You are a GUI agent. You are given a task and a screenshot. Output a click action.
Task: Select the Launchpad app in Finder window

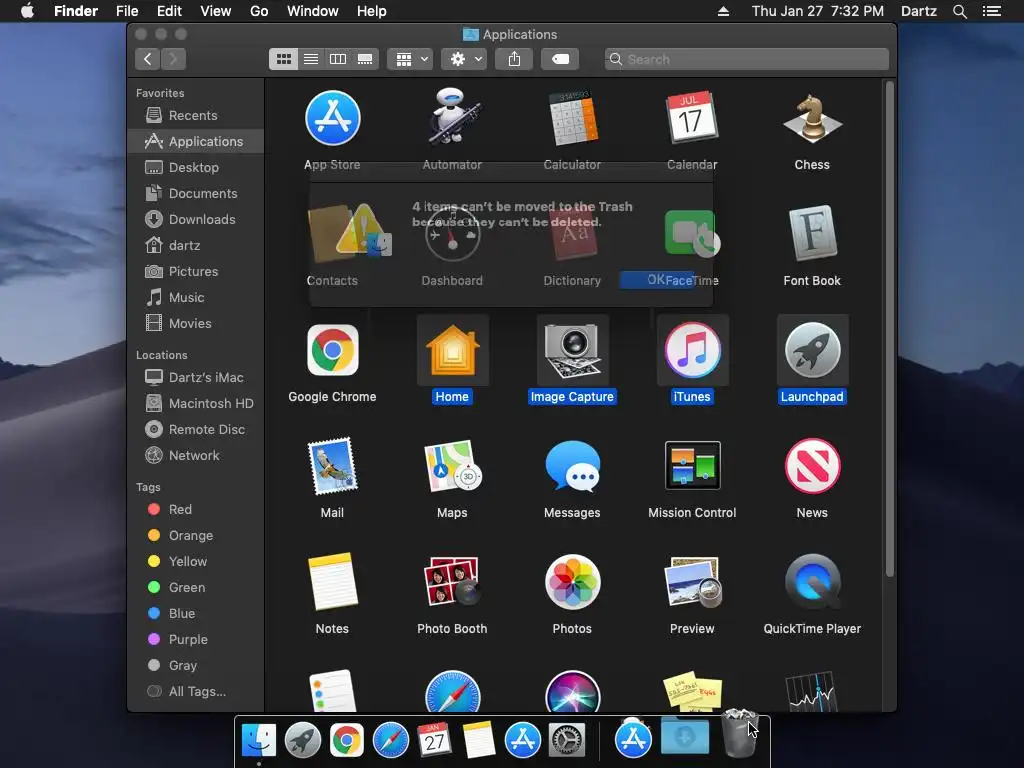tap(812, 350)
